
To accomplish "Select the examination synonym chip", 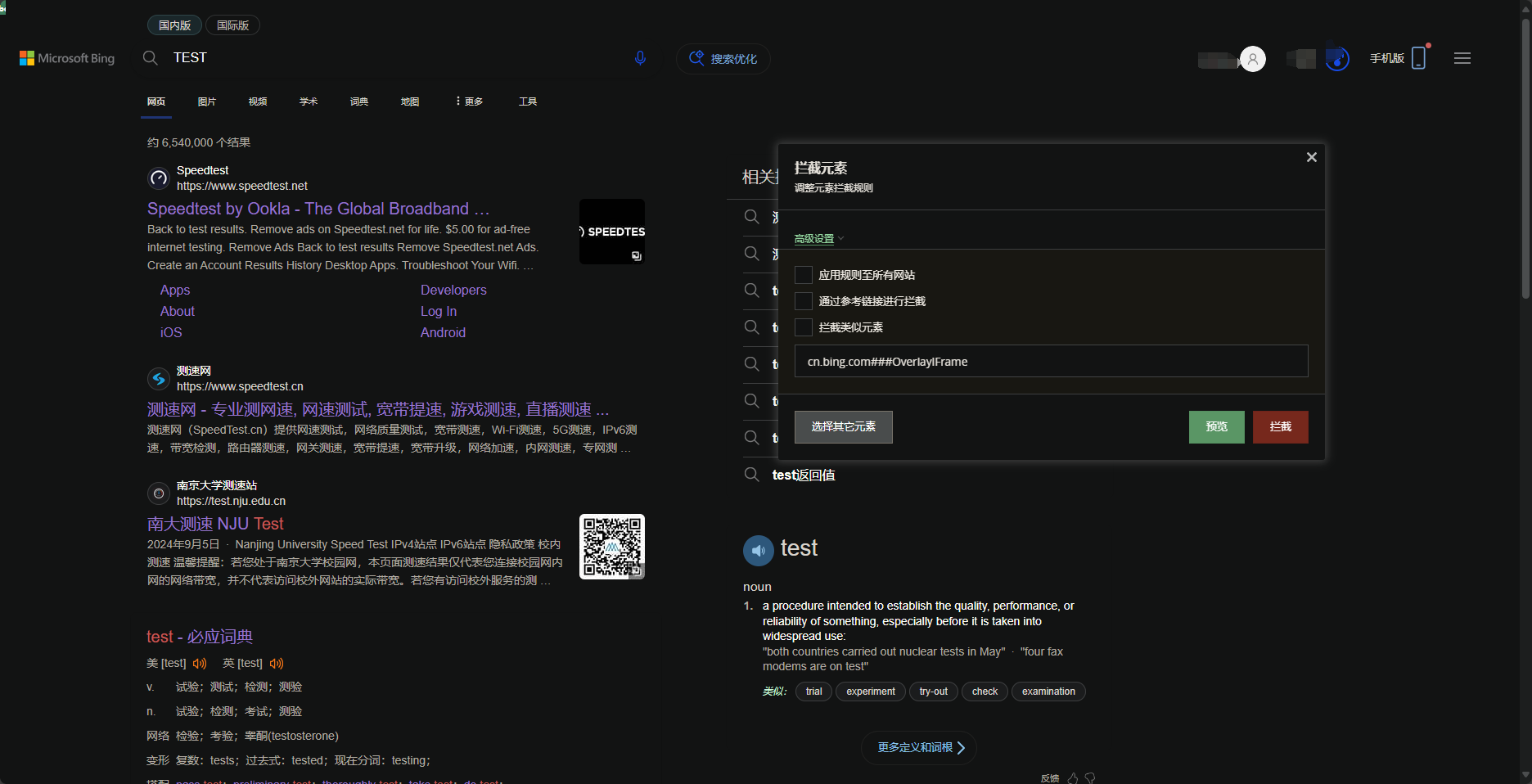I will (x=1048, y=692).
